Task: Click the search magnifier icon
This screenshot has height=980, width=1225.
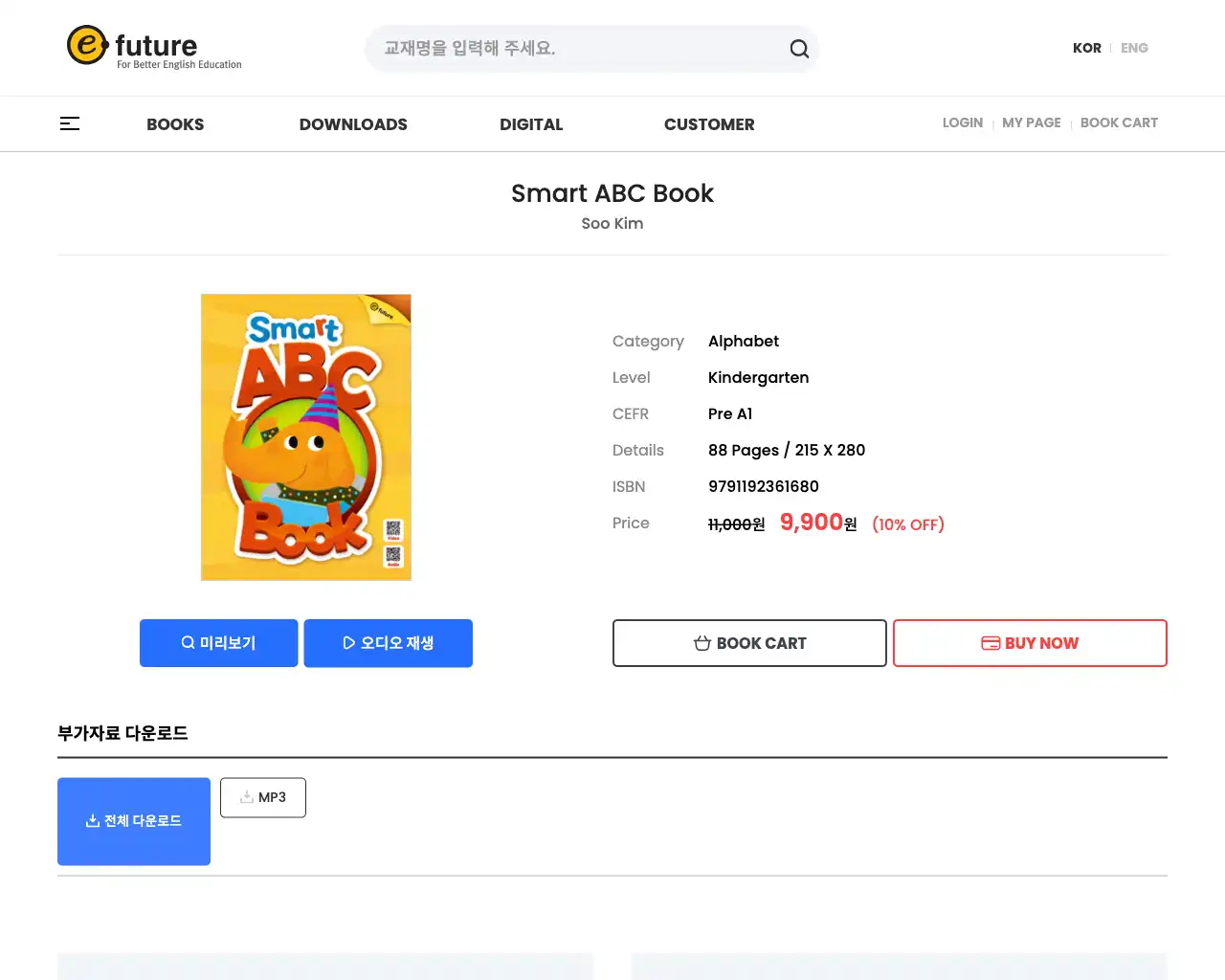Action: pyautogui.click(x=799, y=49)
